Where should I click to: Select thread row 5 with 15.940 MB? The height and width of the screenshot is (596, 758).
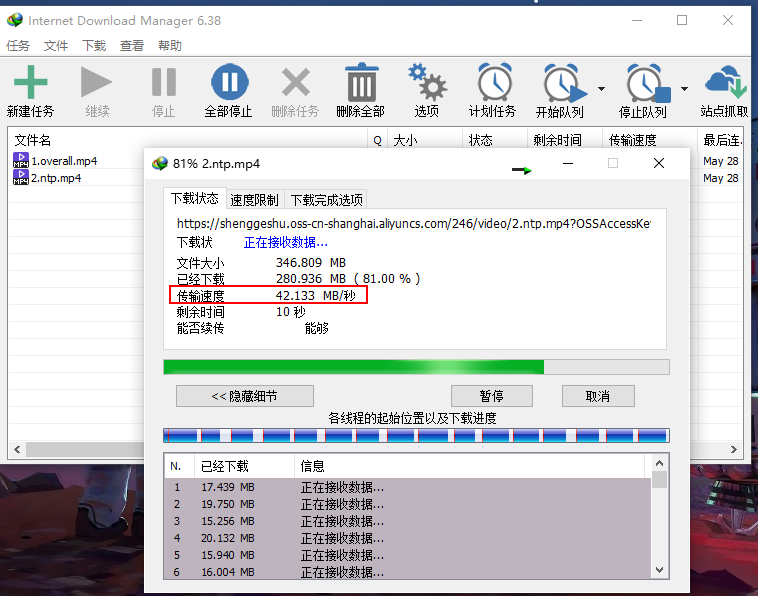point(408,555)
